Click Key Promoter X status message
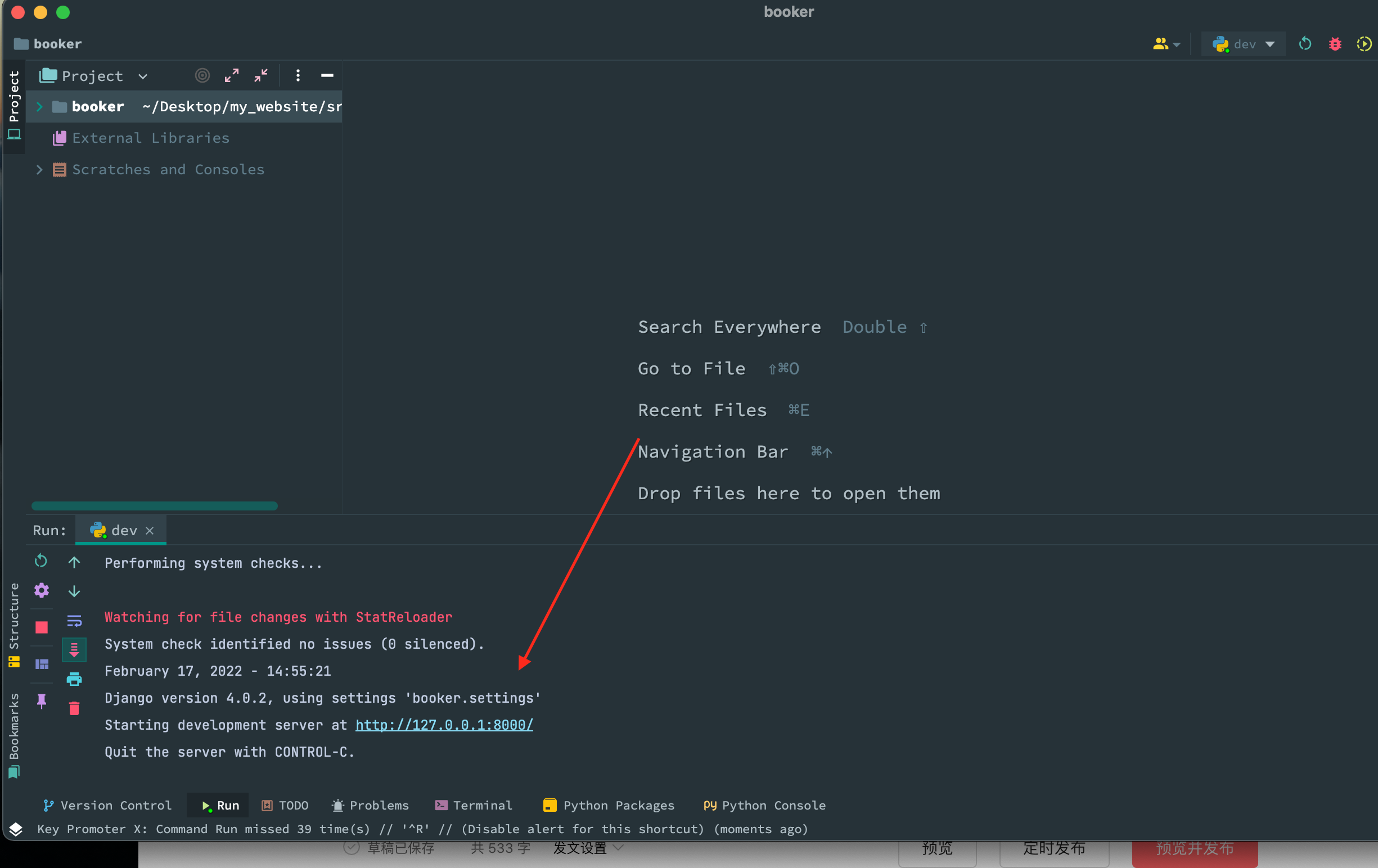This screenshot has width=1378, height=868. pos(422,829)
